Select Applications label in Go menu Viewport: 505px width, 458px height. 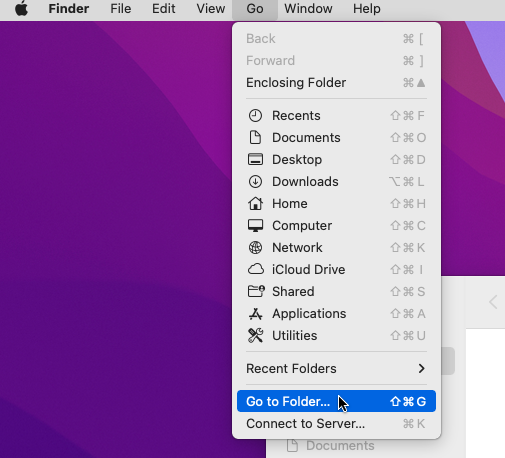309,314
